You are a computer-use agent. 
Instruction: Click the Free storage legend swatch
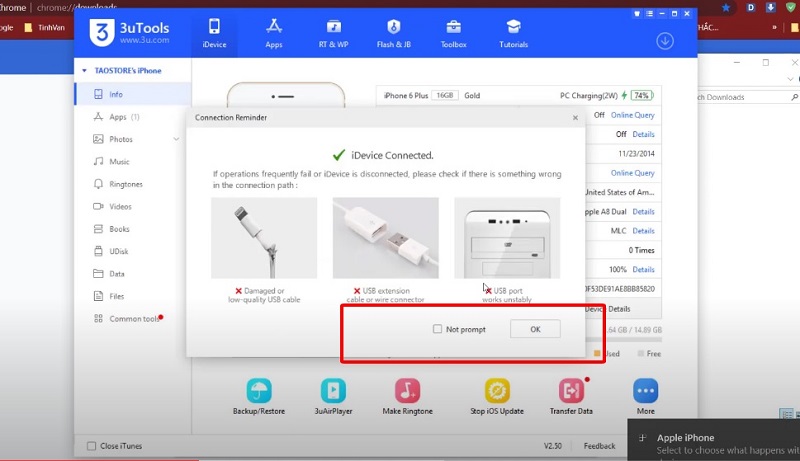640,353
